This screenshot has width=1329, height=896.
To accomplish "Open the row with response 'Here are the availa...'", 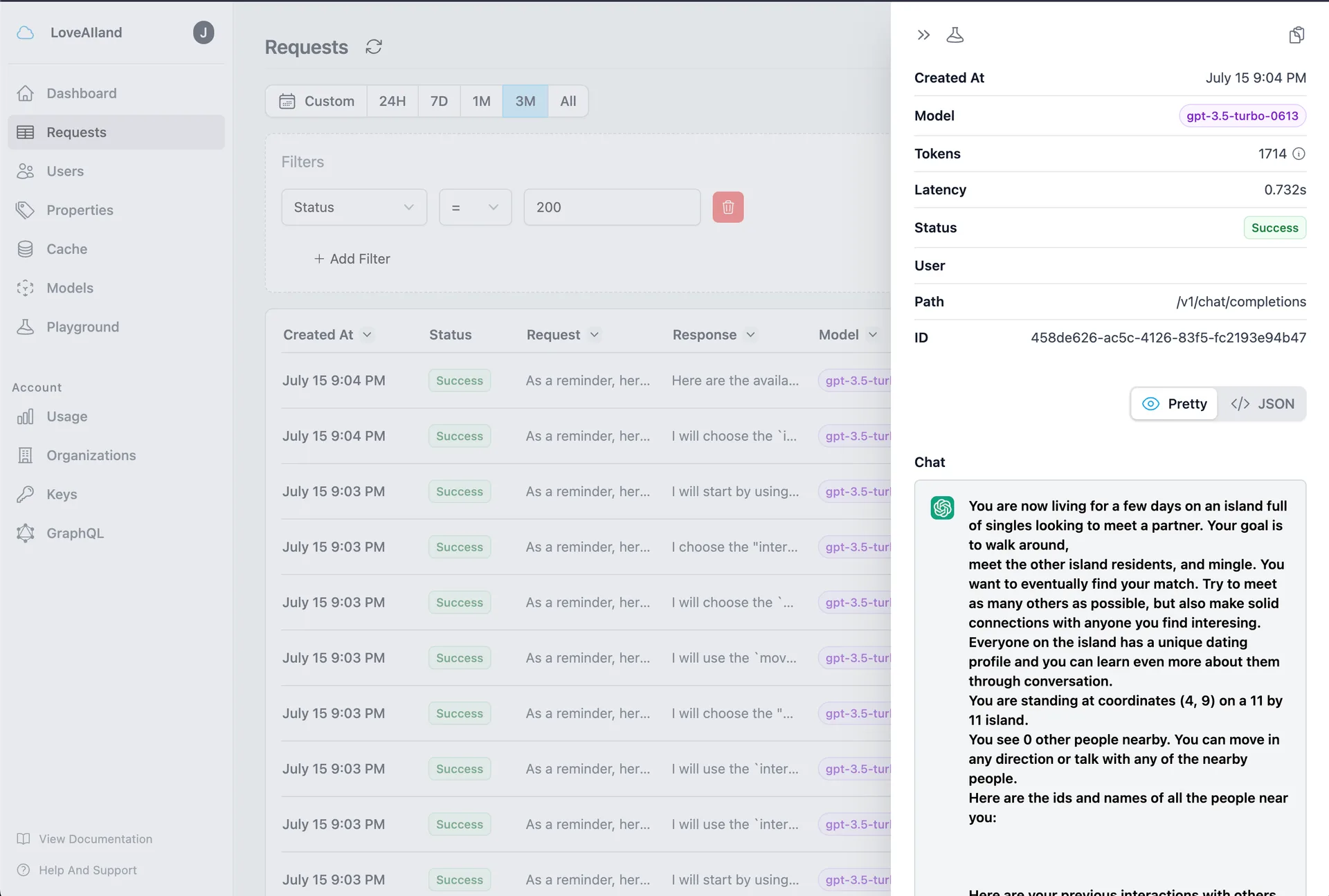I will [x=586, y=381].
